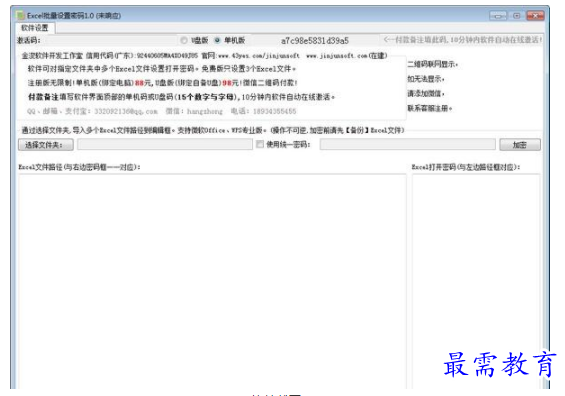This screenshot has height=396, width=565.
Task: Click machine code a7c98e5831d39a5
Action: point(315,41)
